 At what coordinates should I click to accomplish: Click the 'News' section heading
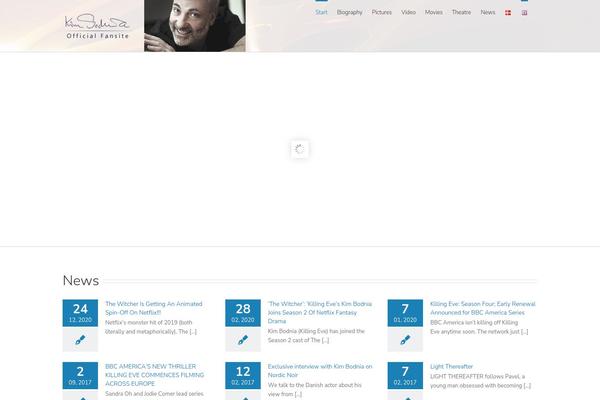pos(81,281)
